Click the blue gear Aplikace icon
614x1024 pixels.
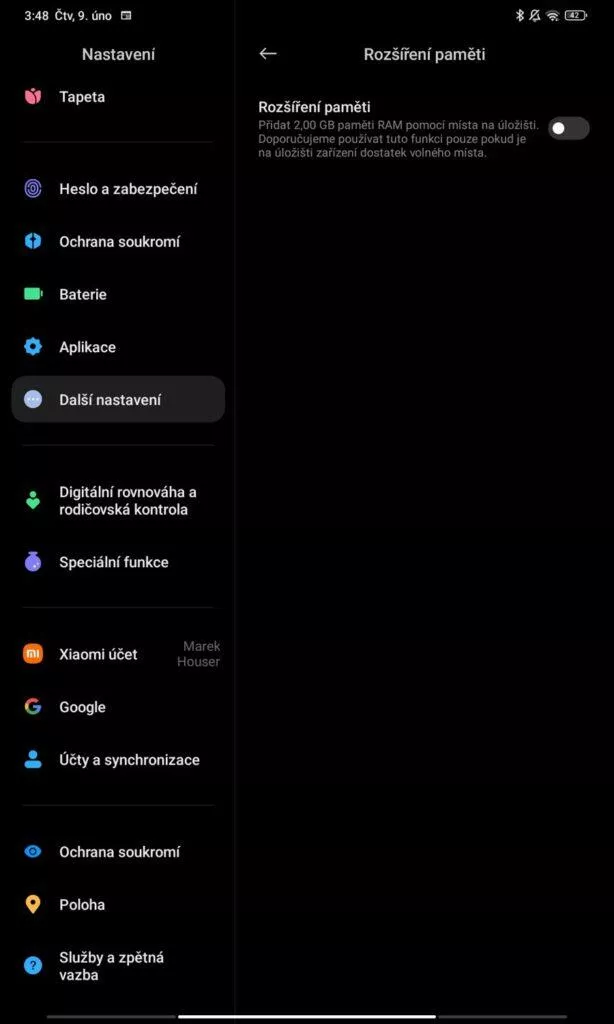pos(33,347)
